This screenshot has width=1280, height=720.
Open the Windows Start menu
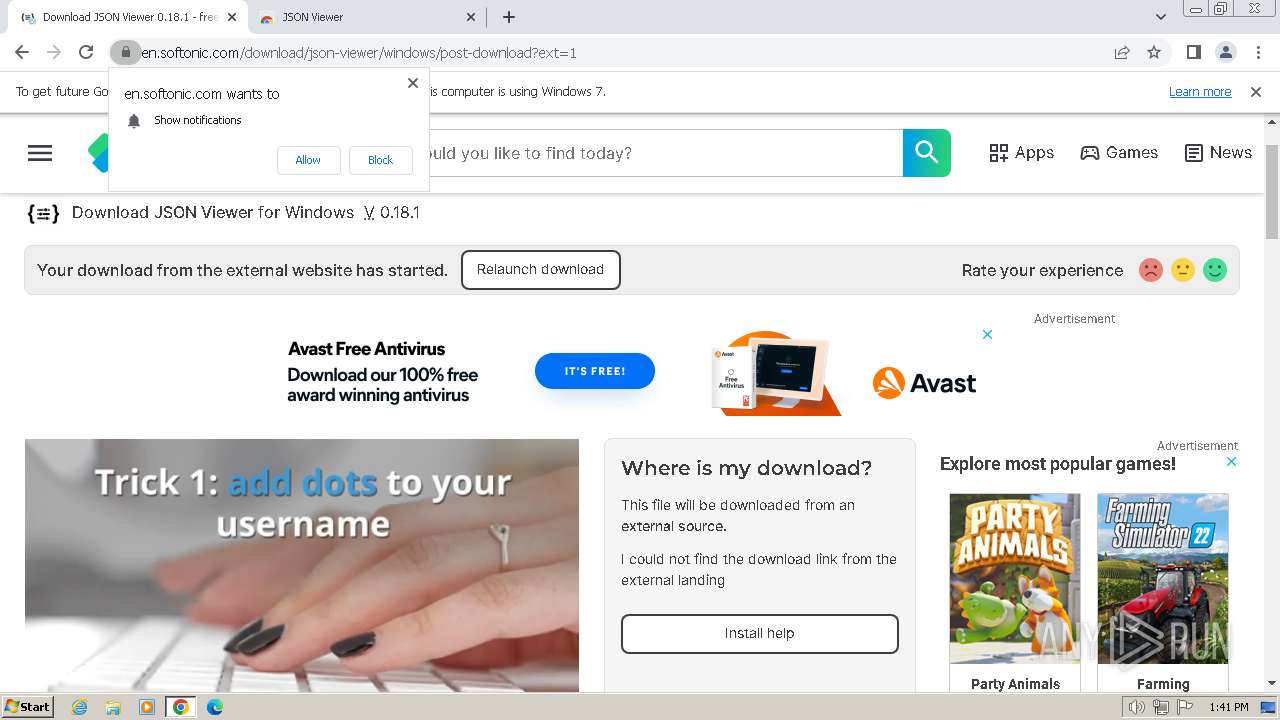point(27,707)
